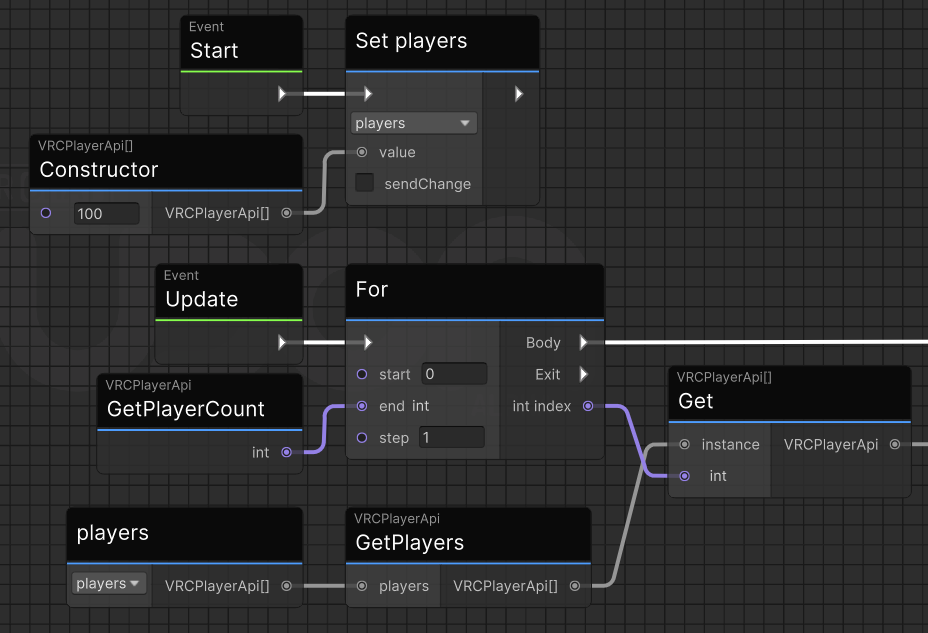Click the int output port on GetPlayerCount
Image resolution: width=928 pixels, height=633 pixels.
click(287, 452)
